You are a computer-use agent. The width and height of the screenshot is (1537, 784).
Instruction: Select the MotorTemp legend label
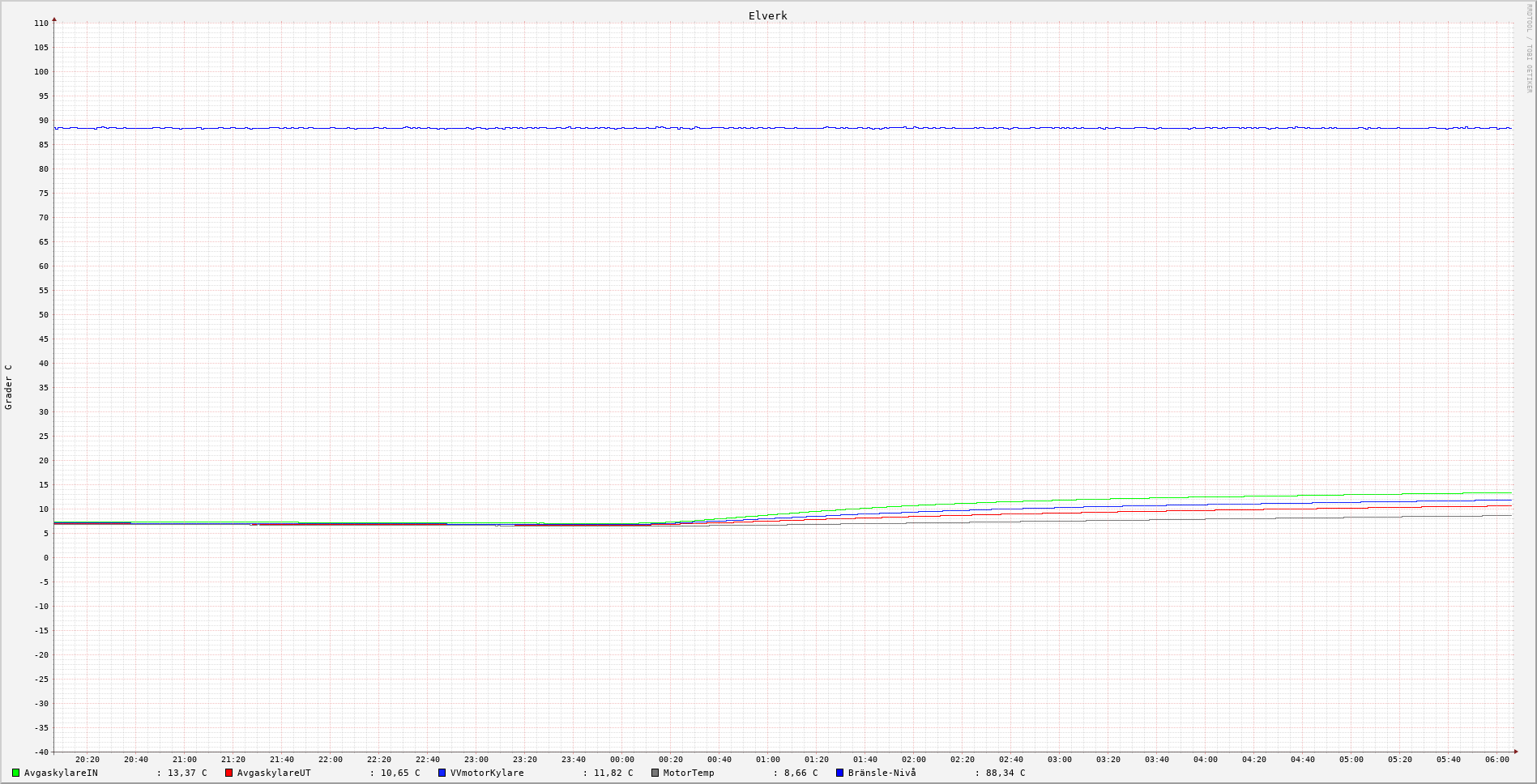coord(689,773)
